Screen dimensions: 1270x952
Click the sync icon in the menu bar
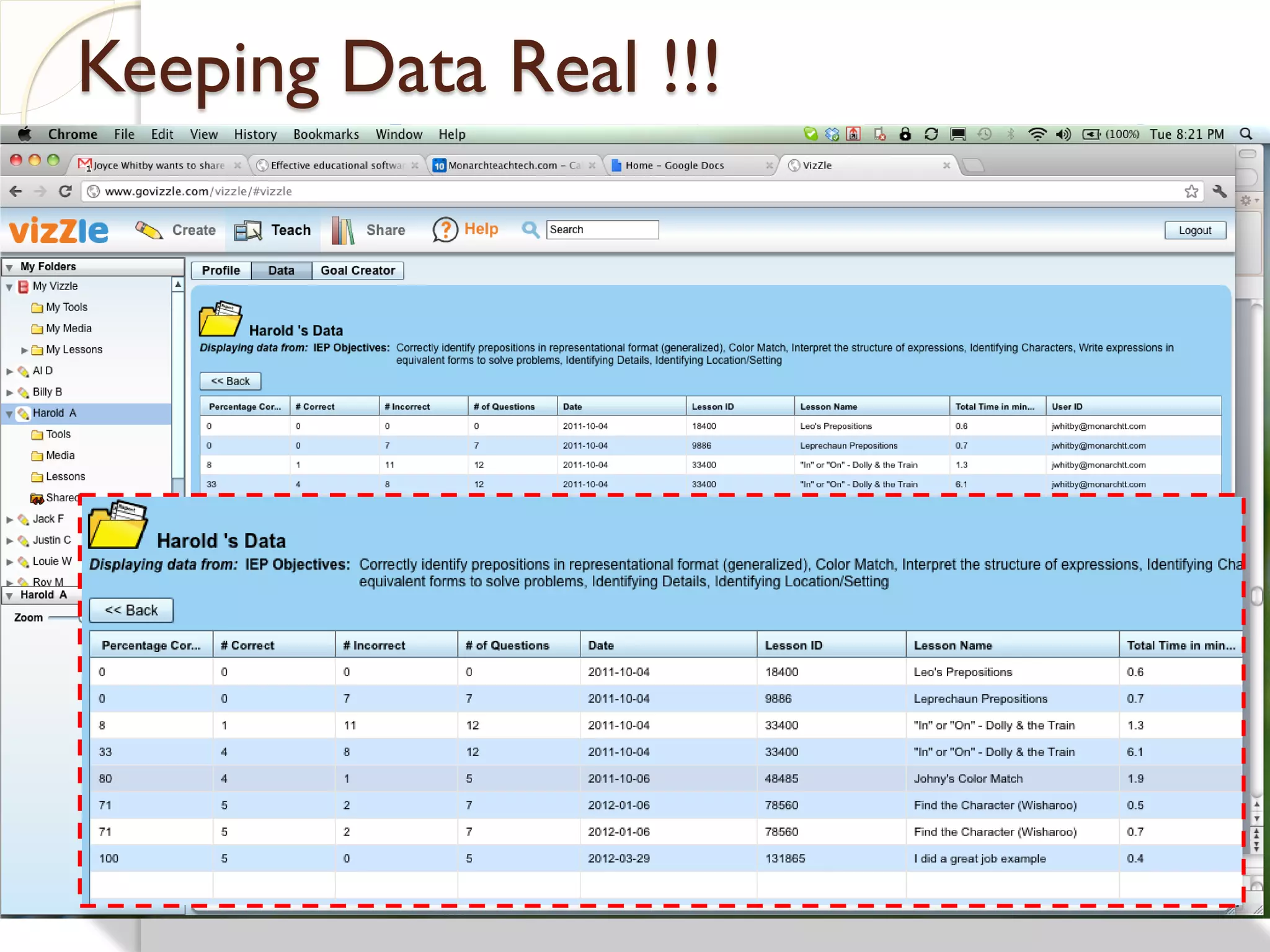(931, 134)
